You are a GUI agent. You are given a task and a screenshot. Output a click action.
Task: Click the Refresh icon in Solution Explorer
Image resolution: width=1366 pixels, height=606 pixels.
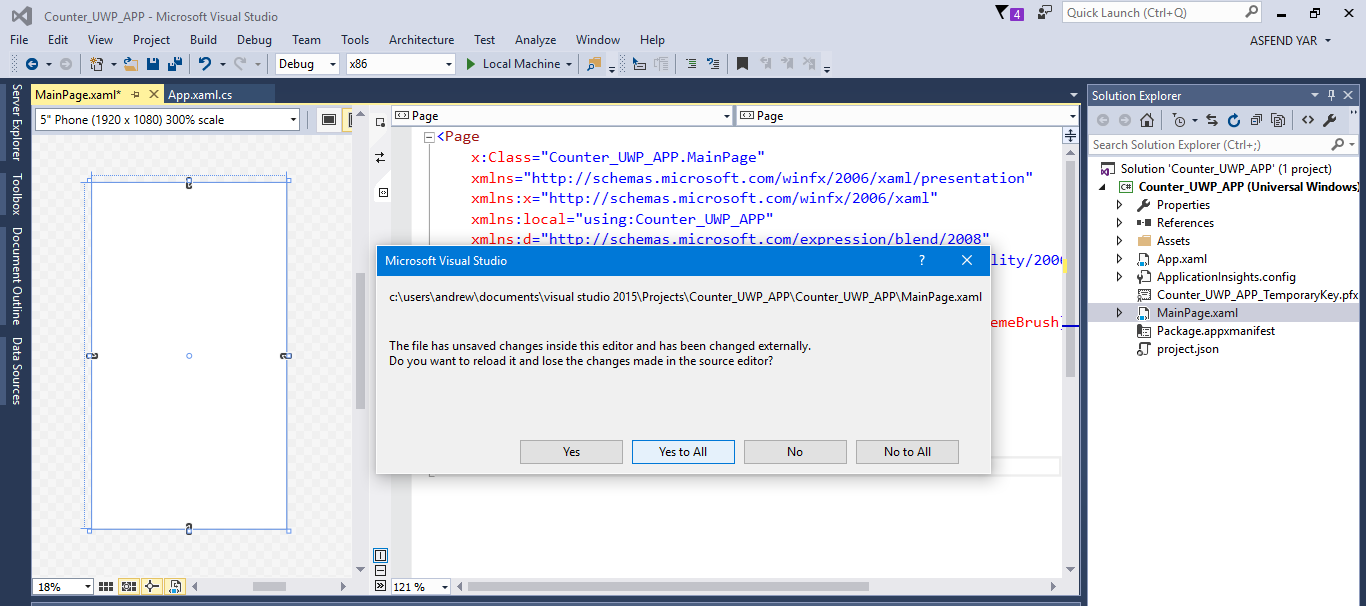[x=1234, y=120]
